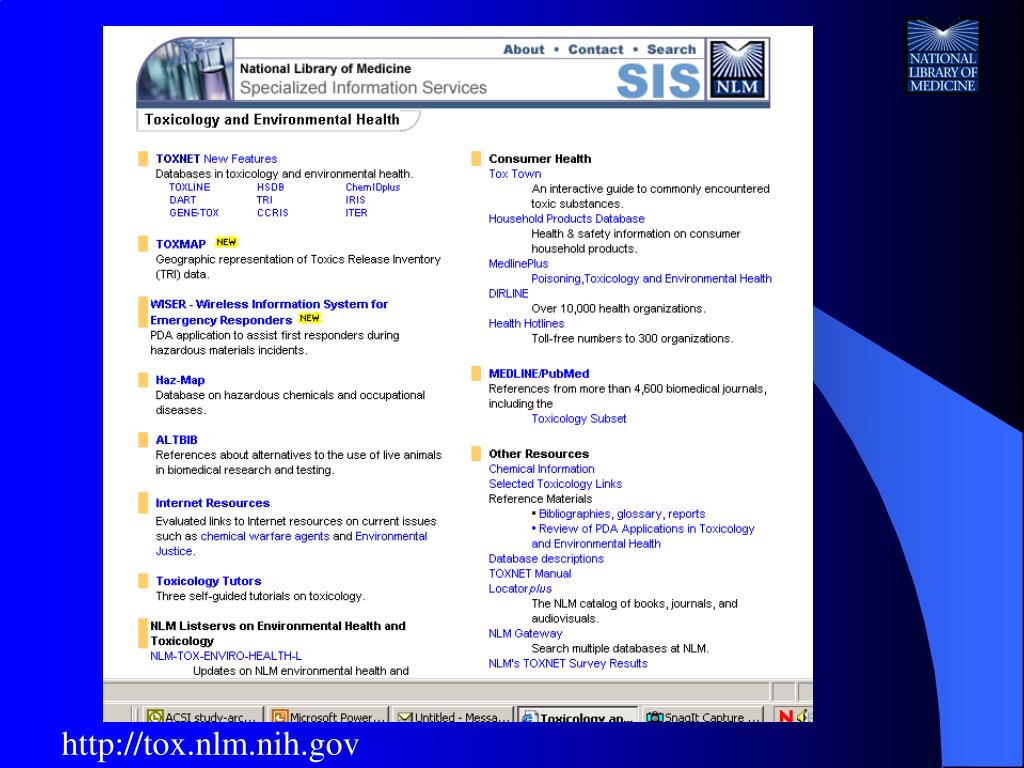Switch to SnagIt Capture taskbar window
This screenshot has width=1024, height=768.
(703, 716)
